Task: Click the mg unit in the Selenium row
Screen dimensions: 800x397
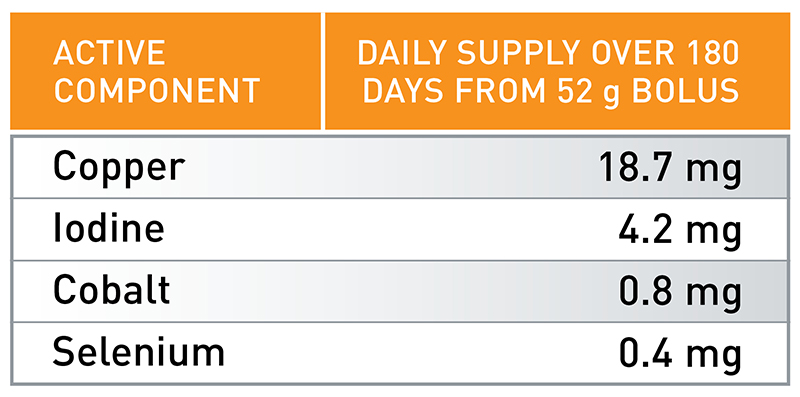Action: tap(713, 358)
